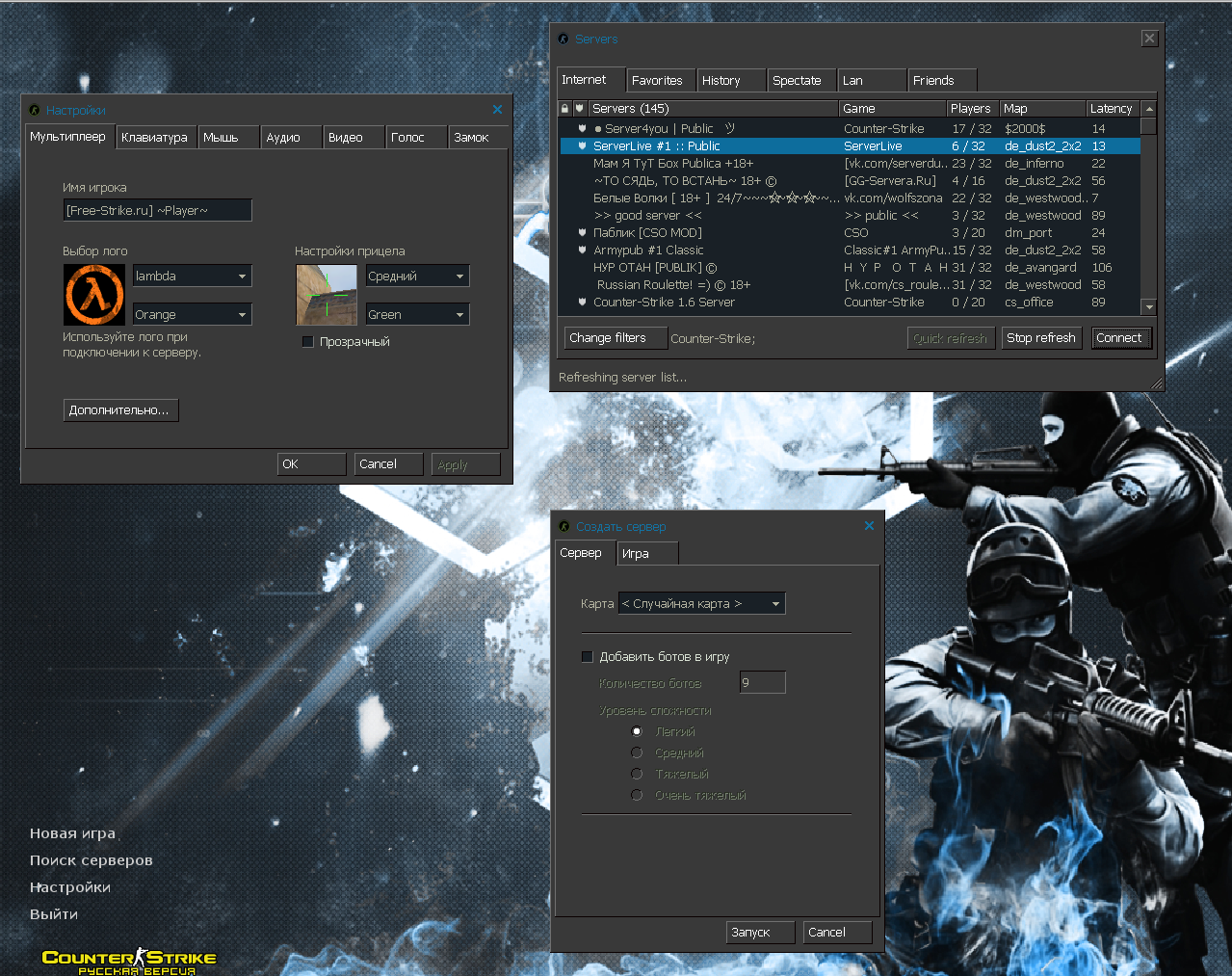This screenshot has width=1232, height=976.
Task: Click OK in the Настройки window
Action: (x=311, y=463)
